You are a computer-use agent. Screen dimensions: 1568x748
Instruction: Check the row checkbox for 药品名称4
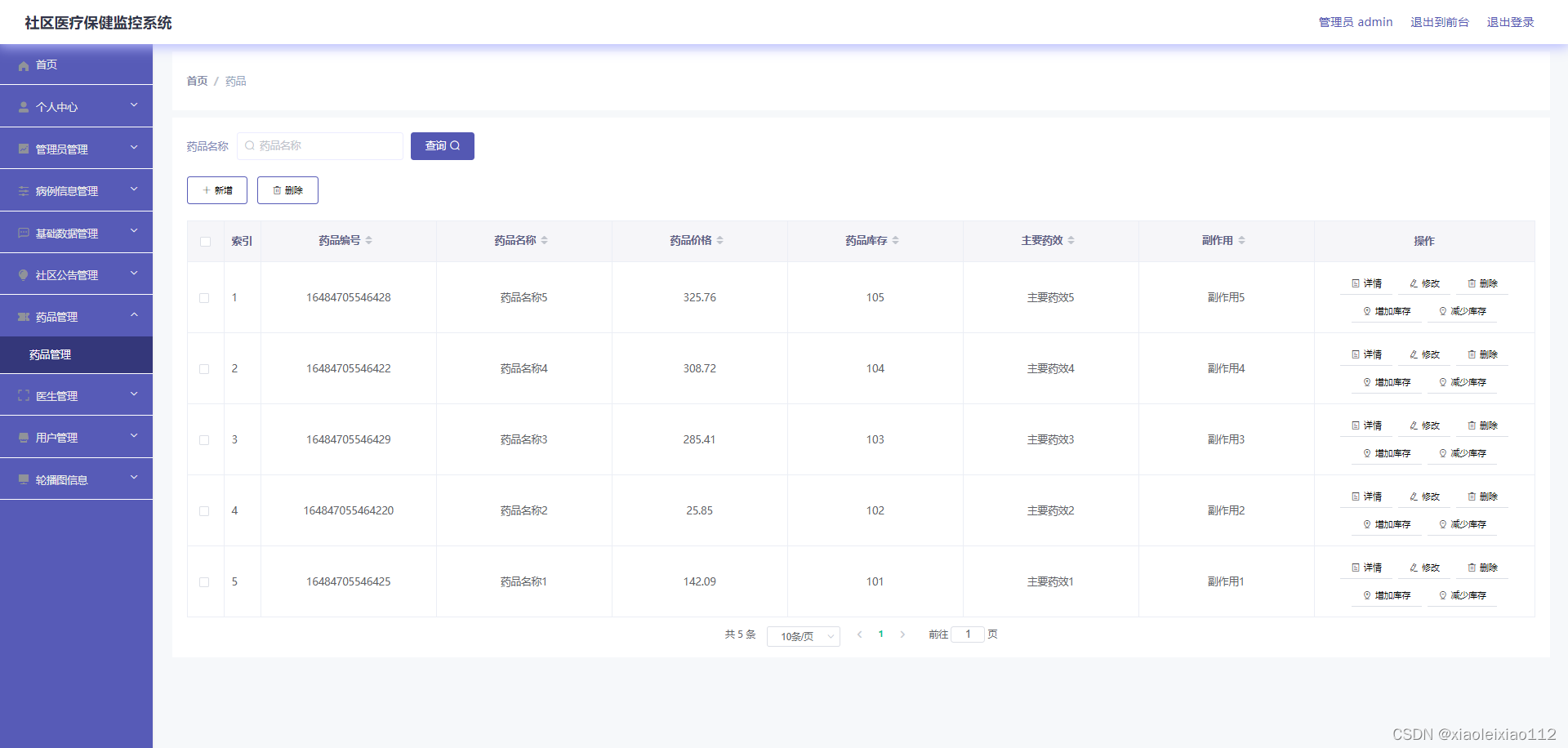(x=204, y=369)
